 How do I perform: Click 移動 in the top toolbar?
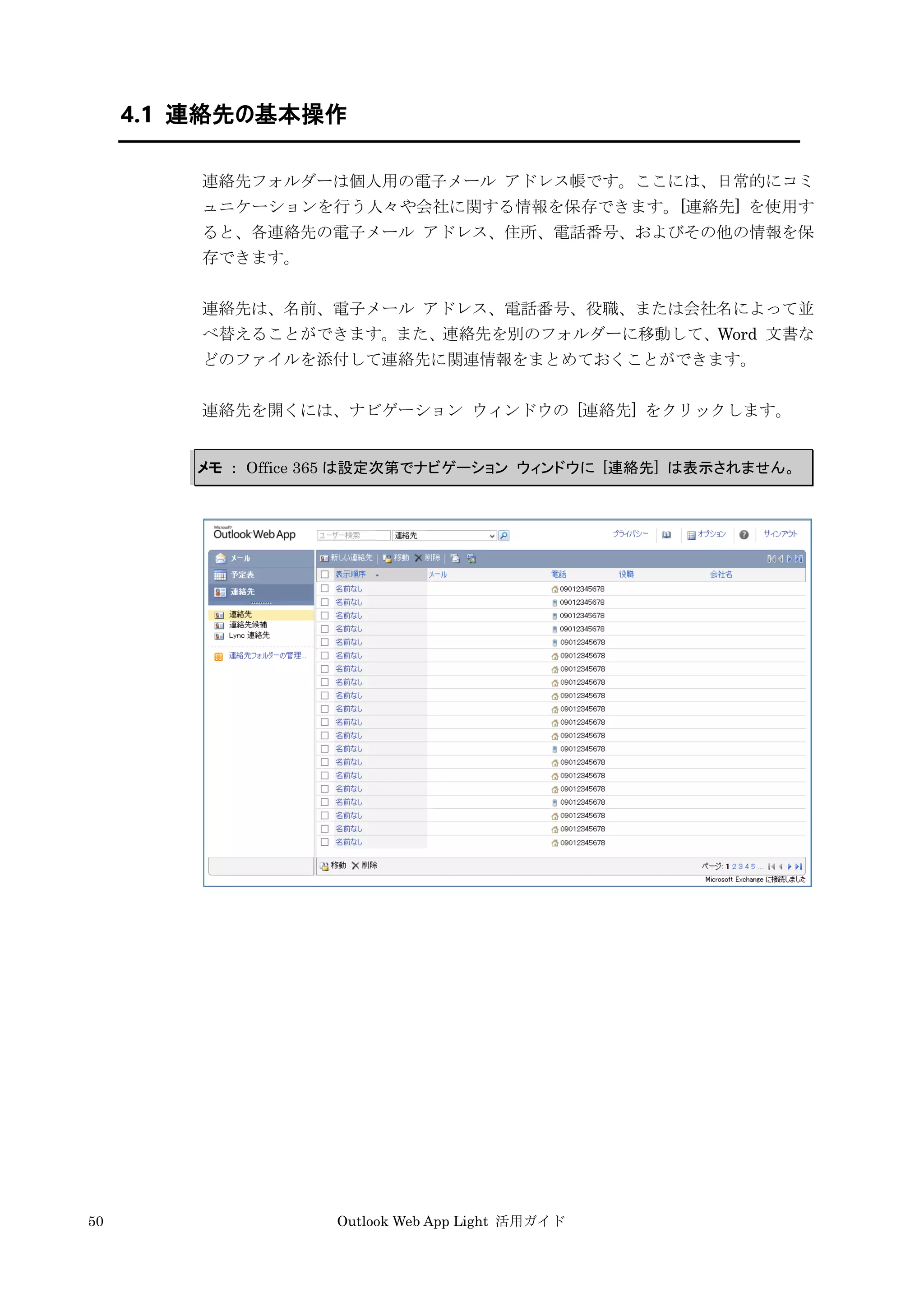[x=395, y=558]
